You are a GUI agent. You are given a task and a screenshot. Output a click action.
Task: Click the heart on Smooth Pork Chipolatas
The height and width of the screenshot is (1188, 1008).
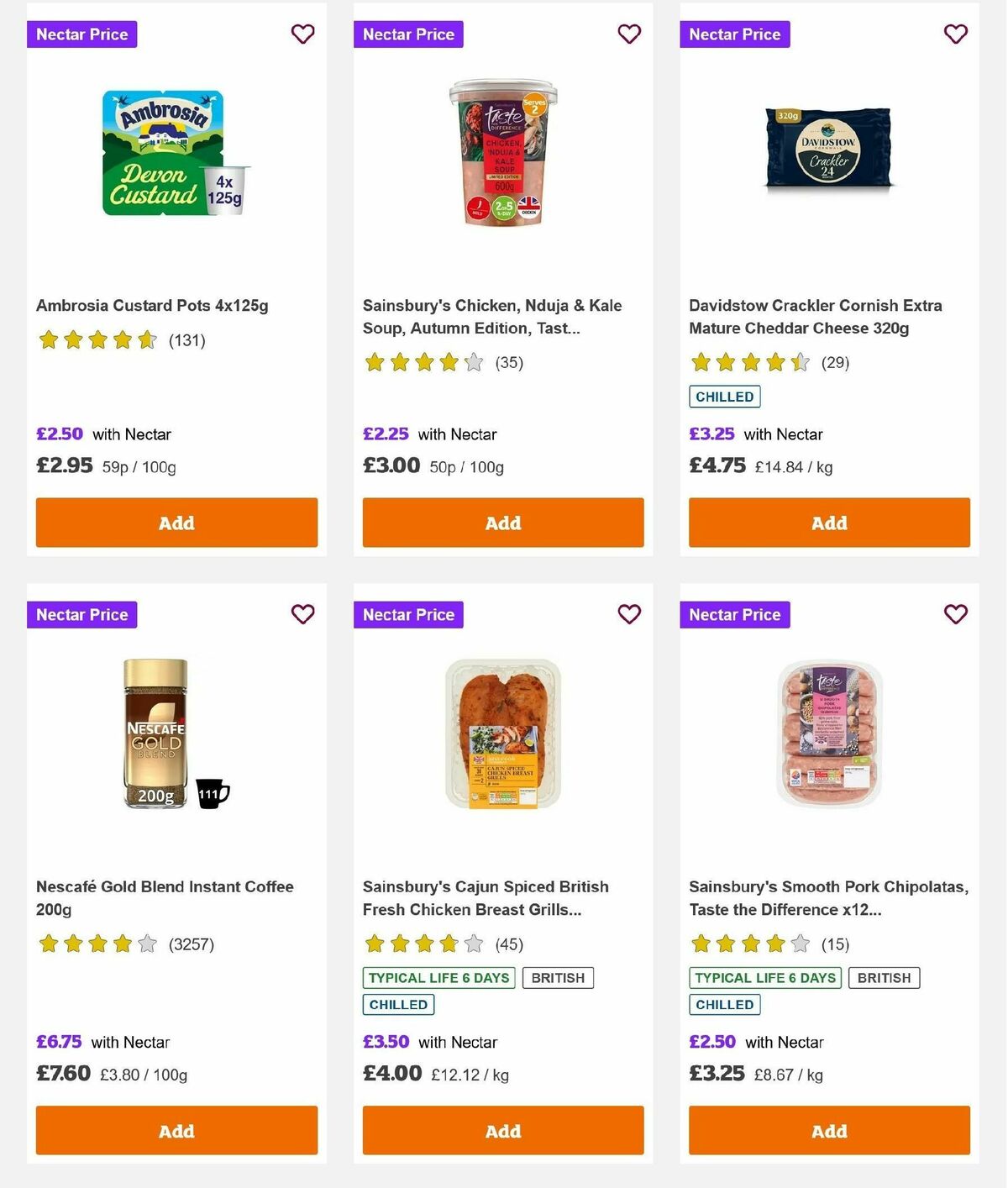pos(955,614)
